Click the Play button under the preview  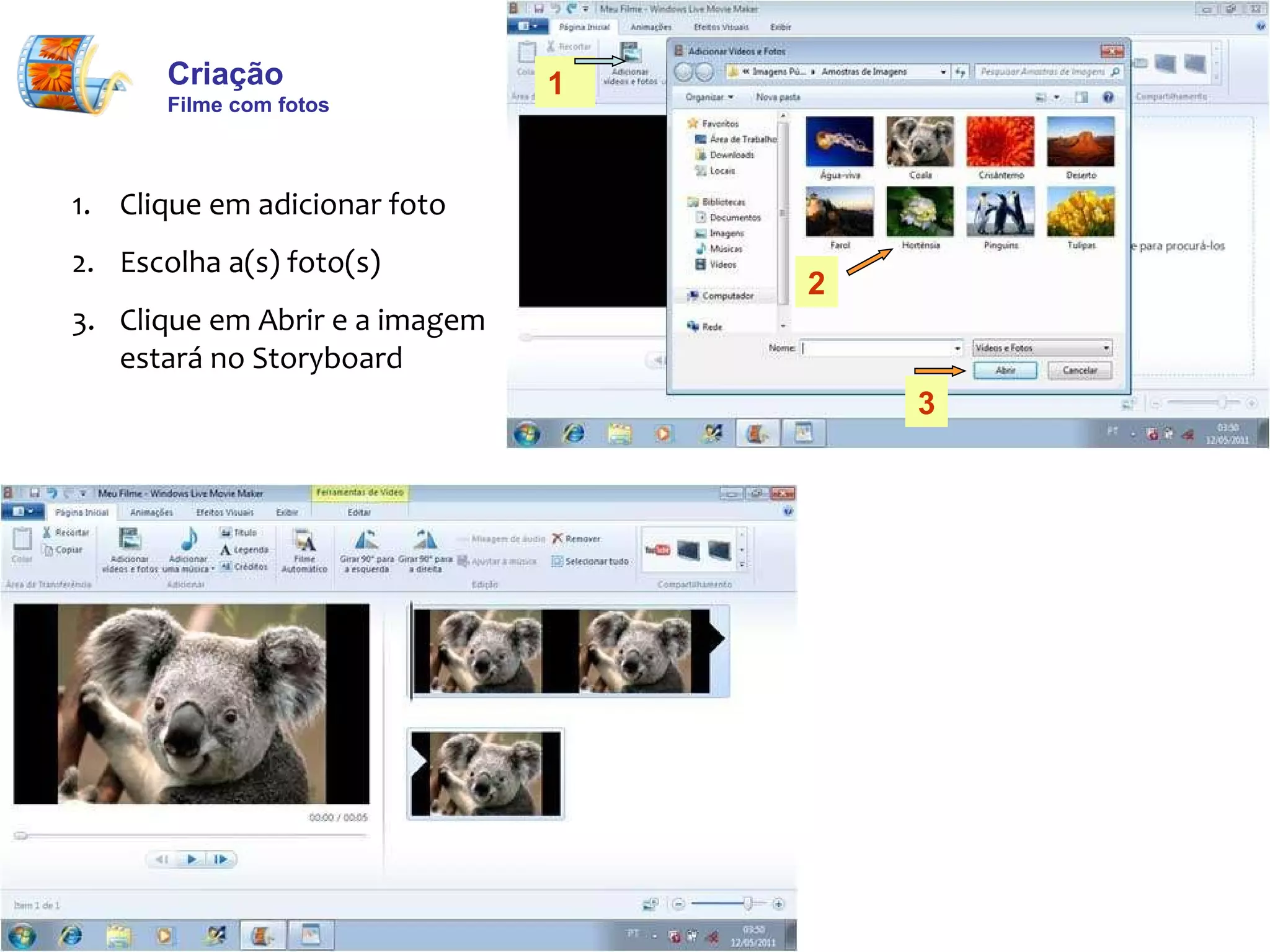pyautogui.click(x=192, y=859)
